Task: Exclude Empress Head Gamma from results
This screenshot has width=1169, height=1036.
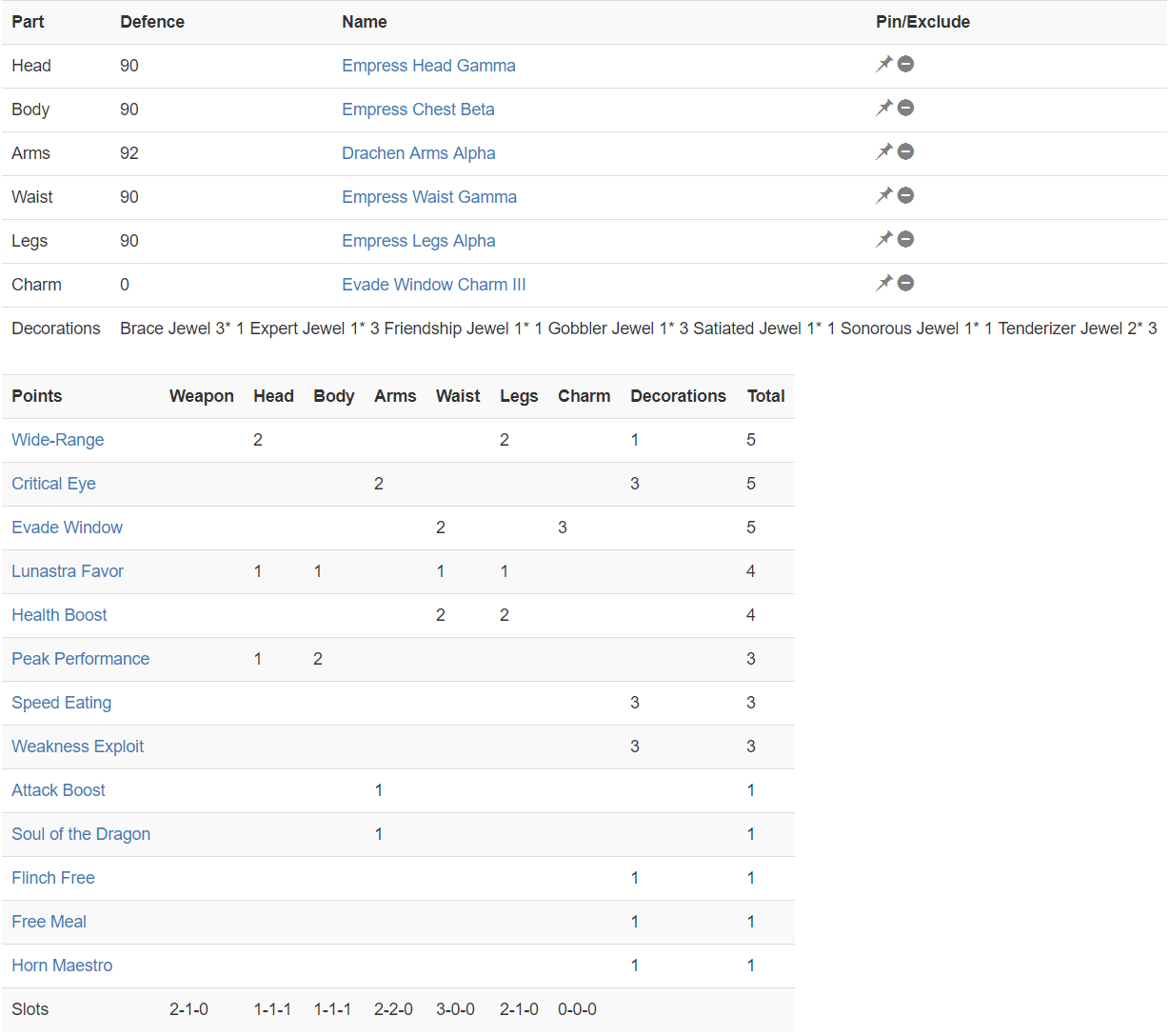Action: click(906, 64)
